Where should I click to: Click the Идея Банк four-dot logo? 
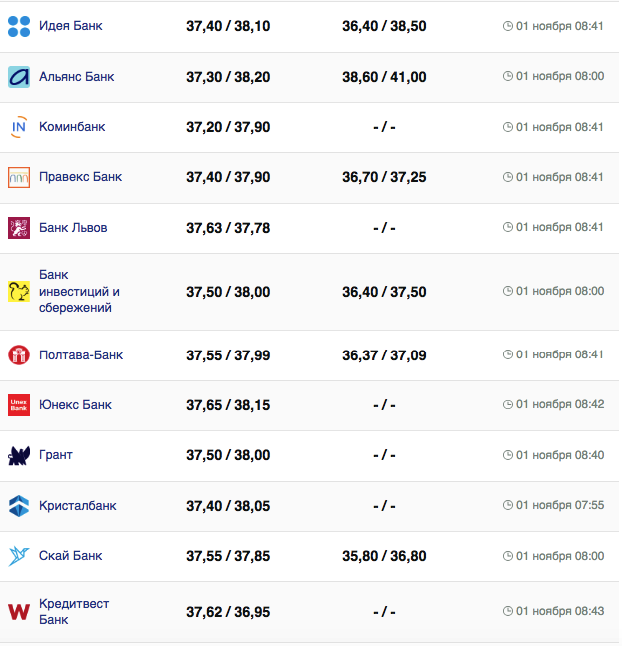point(19,26)
